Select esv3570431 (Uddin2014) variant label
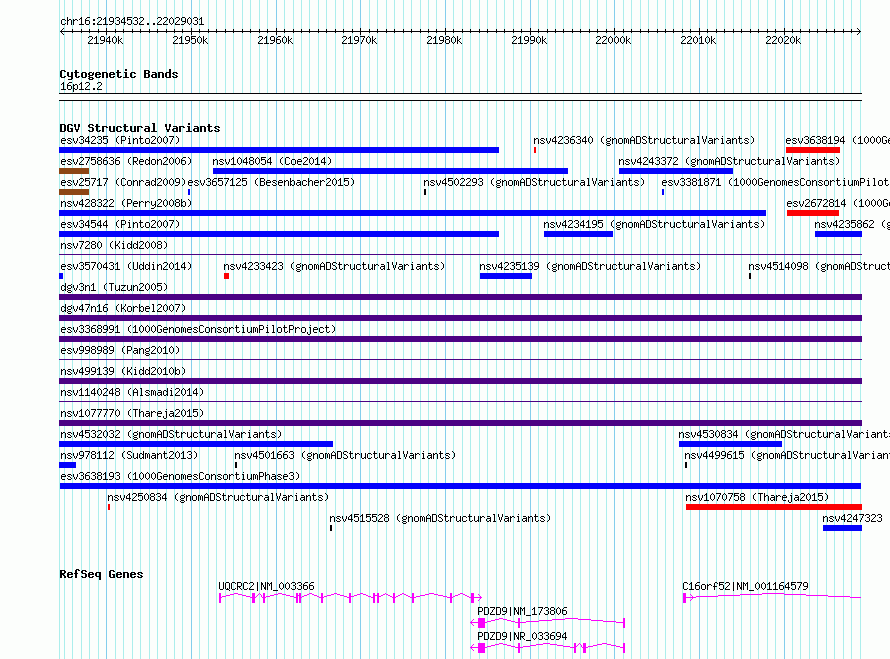 coord(126,266)
